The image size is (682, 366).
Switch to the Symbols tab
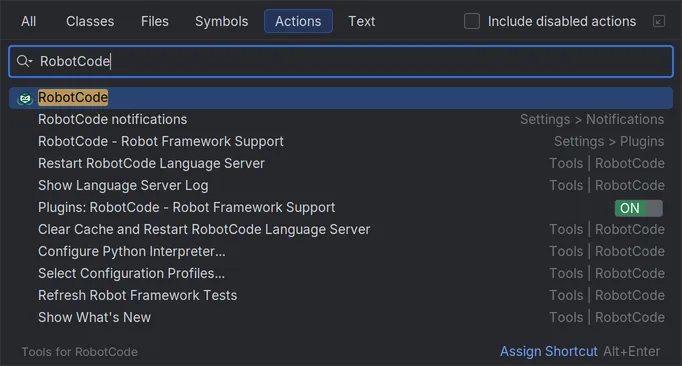[221, 21]
